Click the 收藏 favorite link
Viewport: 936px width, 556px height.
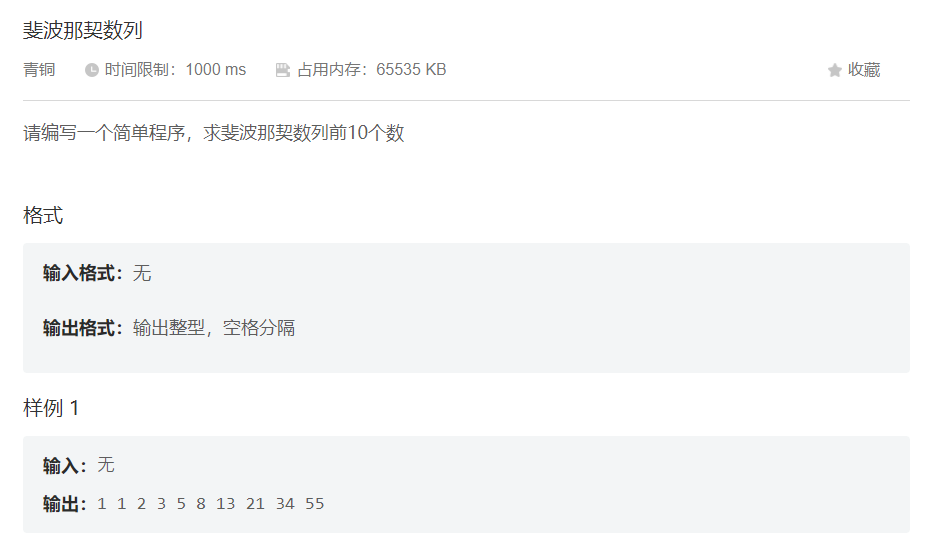pos(864,70)
